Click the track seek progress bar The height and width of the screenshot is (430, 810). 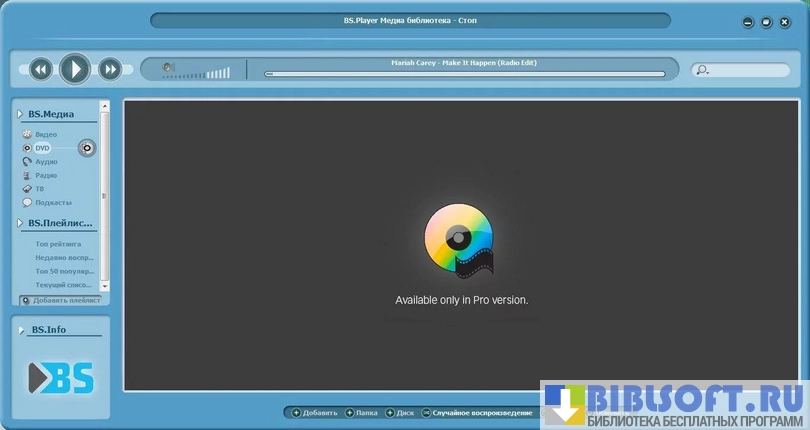[464, 74]
